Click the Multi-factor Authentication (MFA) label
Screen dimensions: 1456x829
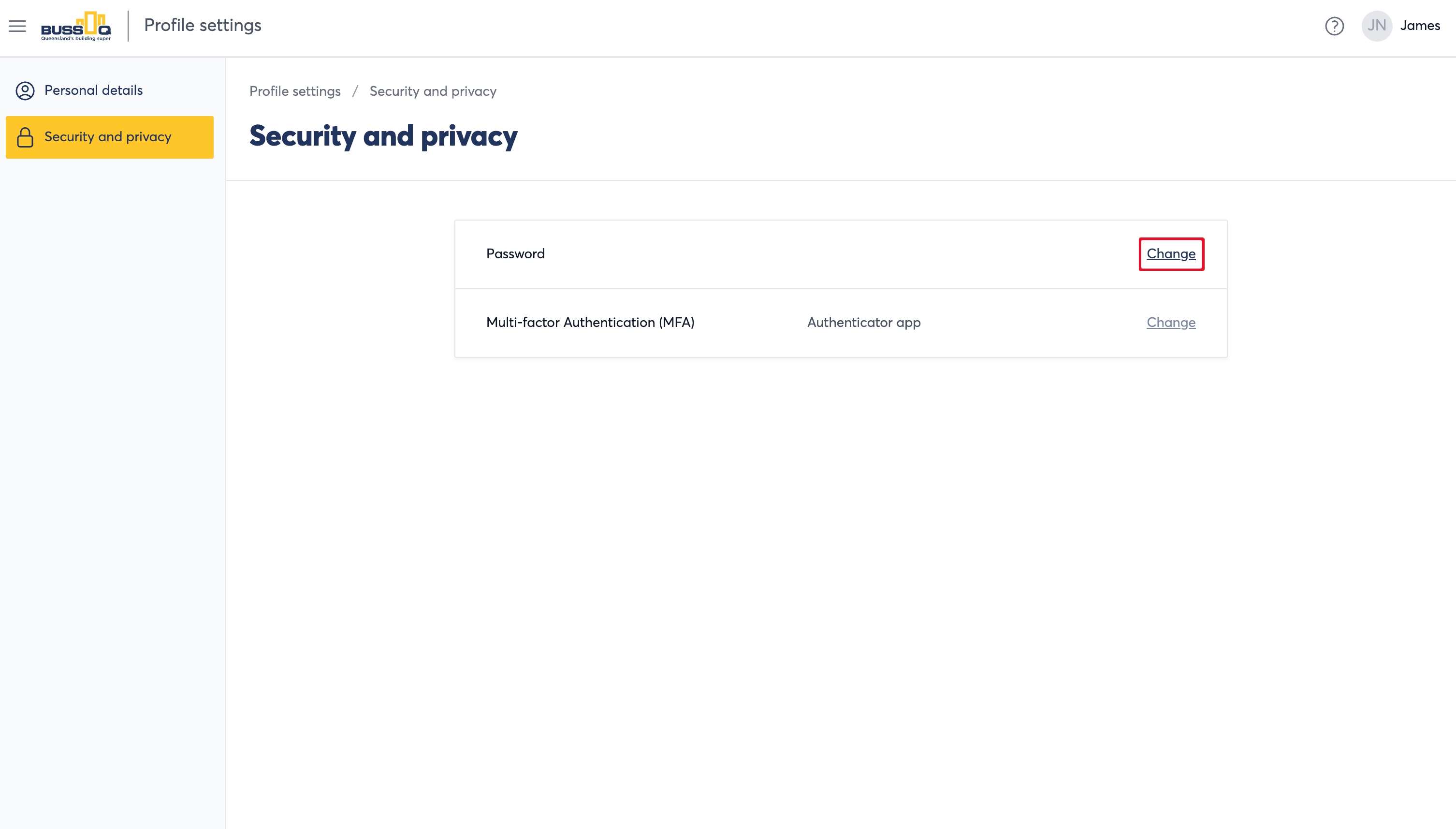[x=591, y=322]
